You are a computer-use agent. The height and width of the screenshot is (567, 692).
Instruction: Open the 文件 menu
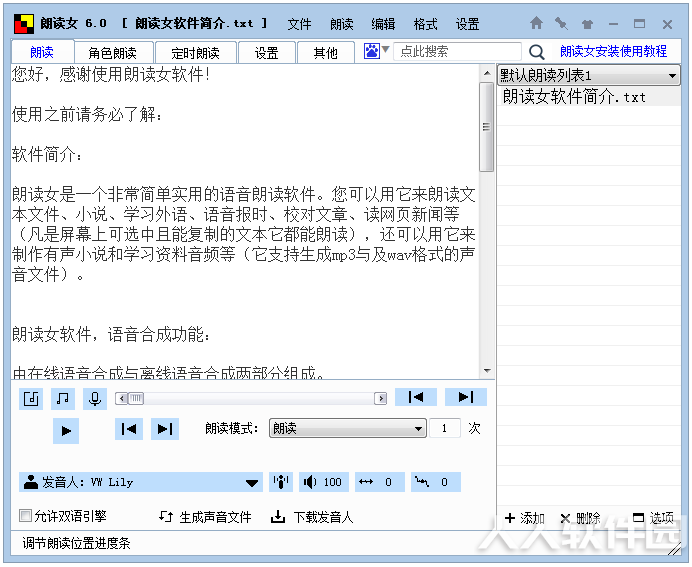point(299,24)
